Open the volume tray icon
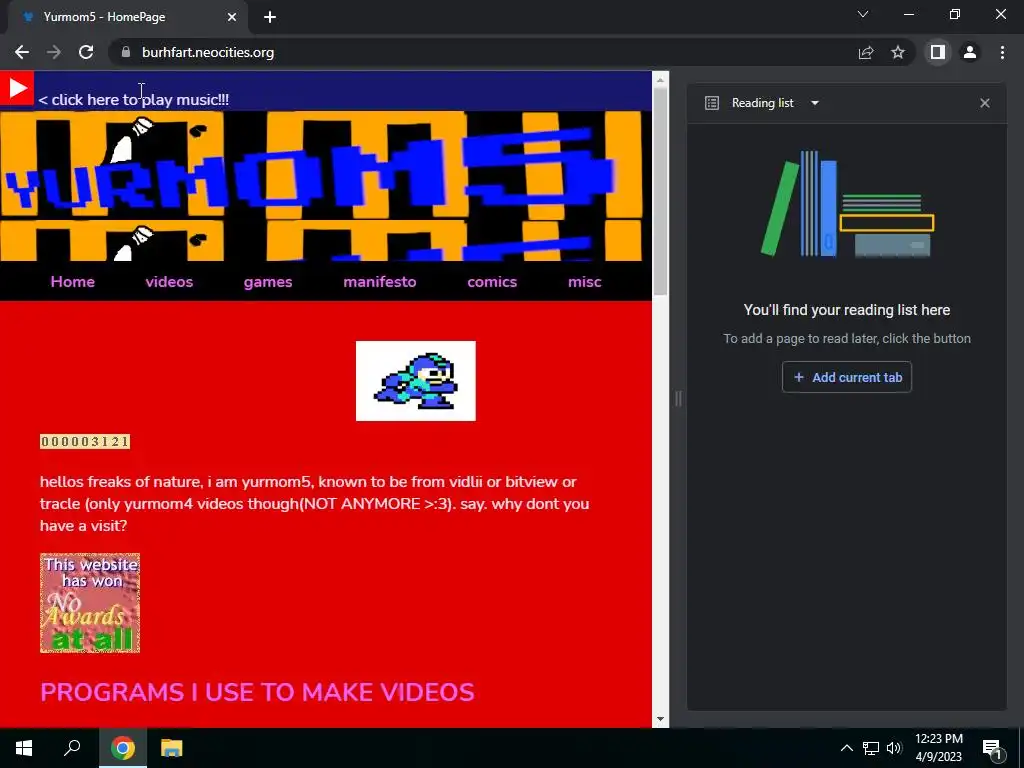The width and height of the screenshot is (1024, 768). click(x=894, y=748)
